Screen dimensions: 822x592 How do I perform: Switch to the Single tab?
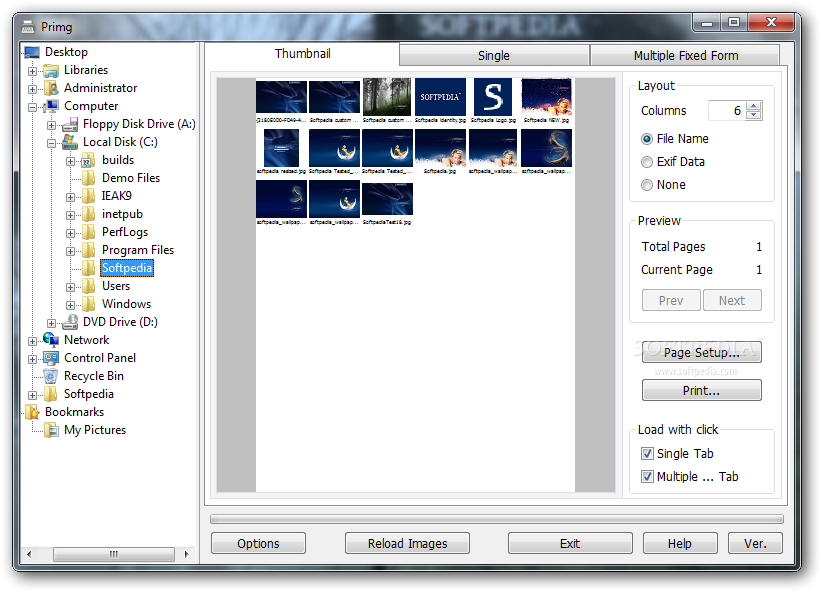point(494,56)
